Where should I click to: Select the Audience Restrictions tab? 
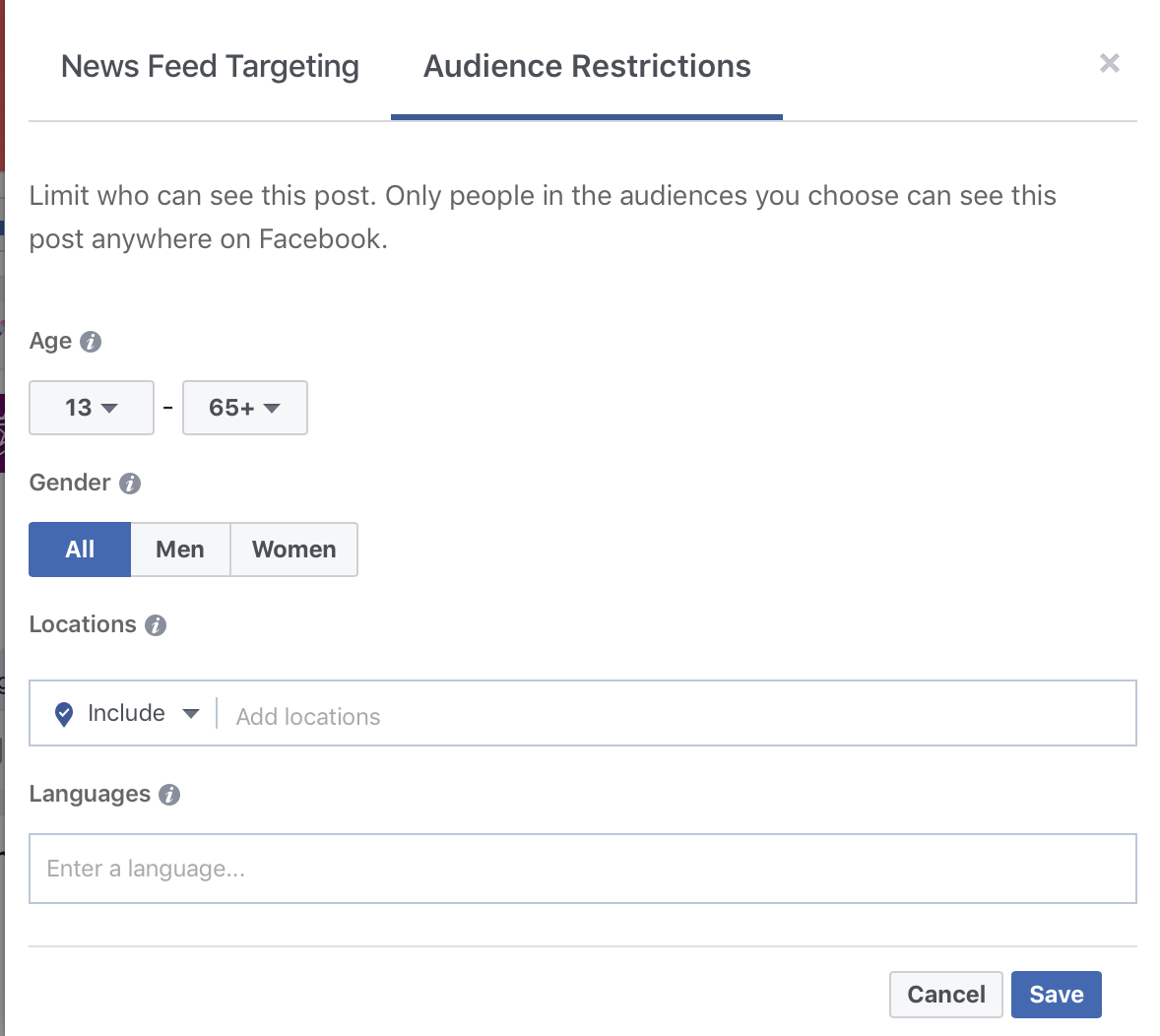click(x=587, y=67)
